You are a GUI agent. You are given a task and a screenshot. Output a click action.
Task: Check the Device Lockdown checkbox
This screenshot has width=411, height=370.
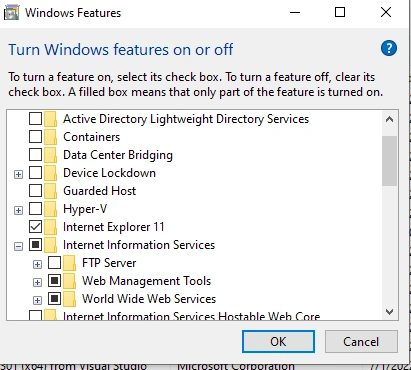tap(35, 173)
